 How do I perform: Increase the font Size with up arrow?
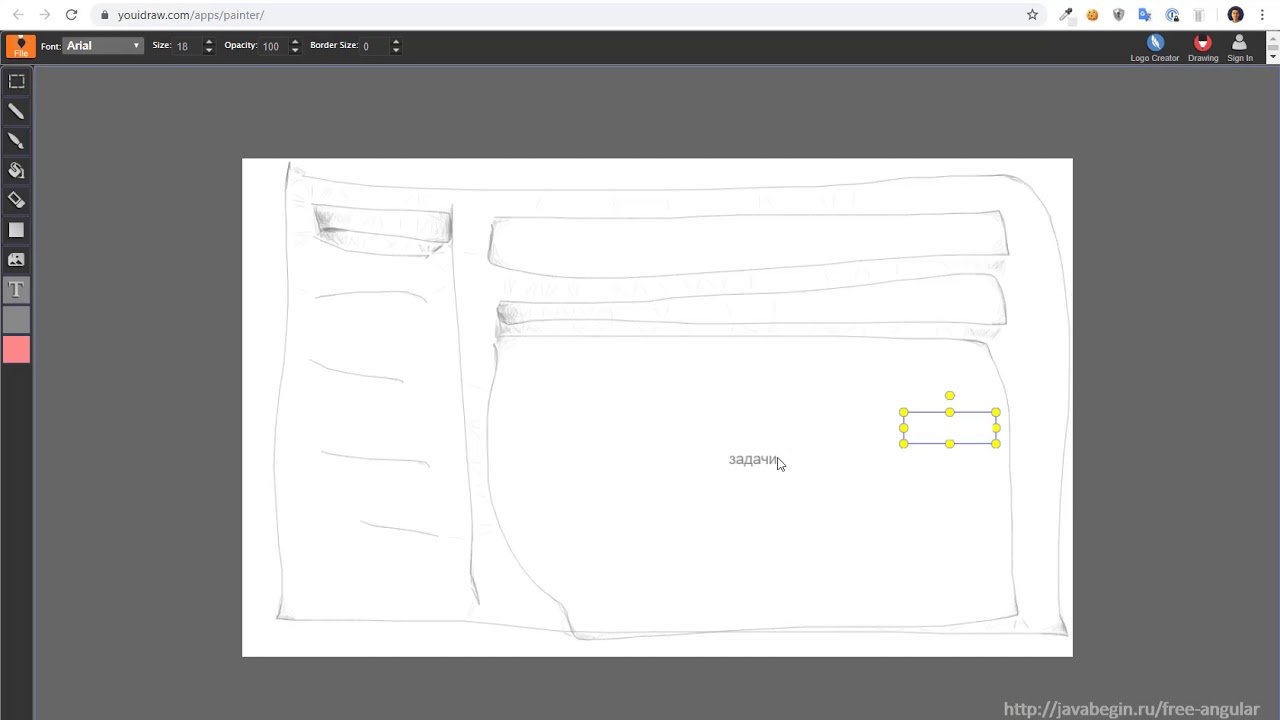point(208,42)
